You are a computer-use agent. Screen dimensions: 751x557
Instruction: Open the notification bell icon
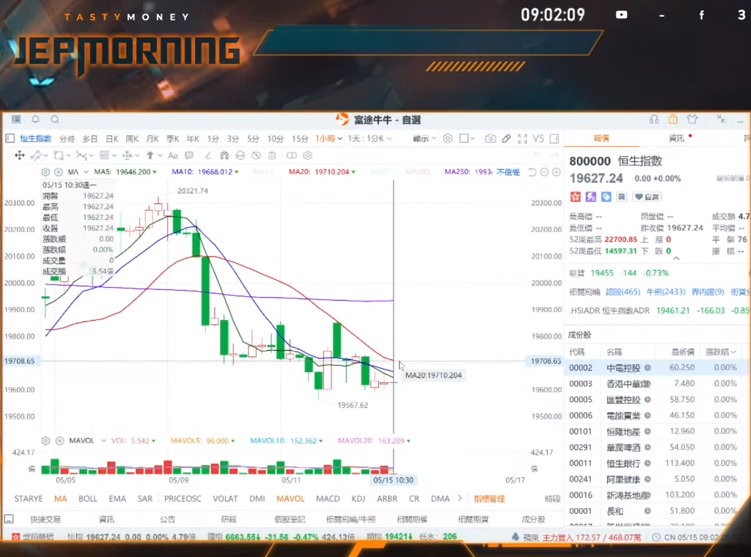tap(35, 119)
